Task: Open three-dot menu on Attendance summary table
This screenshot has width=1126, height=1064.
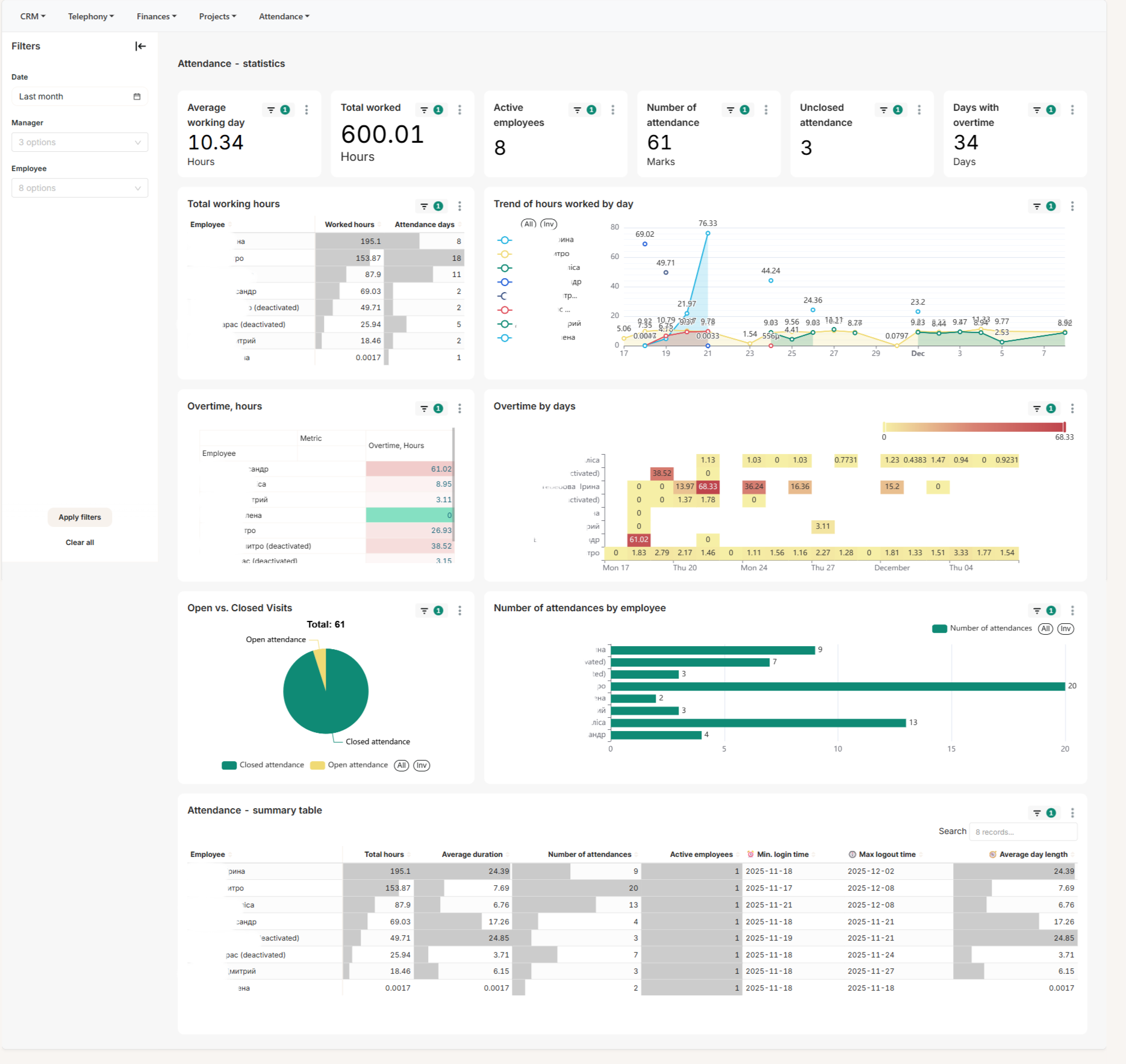Action: [1072, 813]
